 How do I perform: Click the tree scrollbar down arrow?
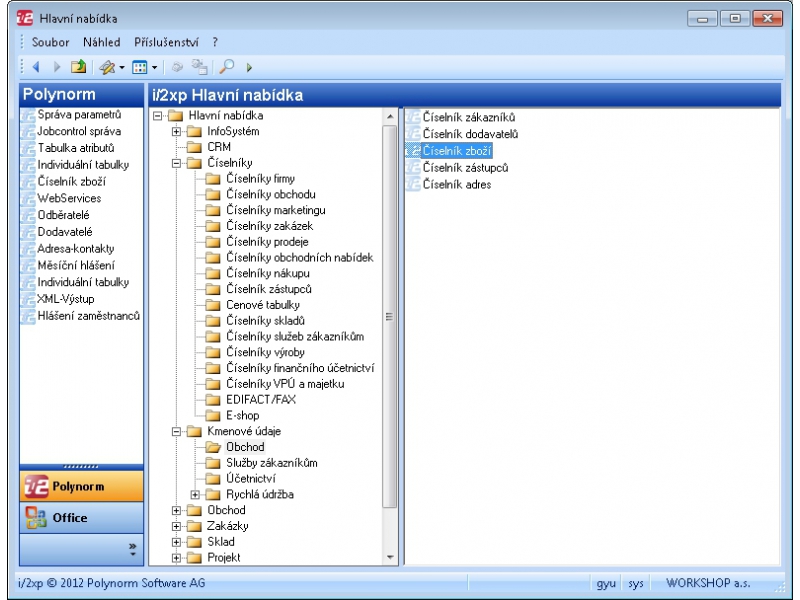[x=390, y=557]
